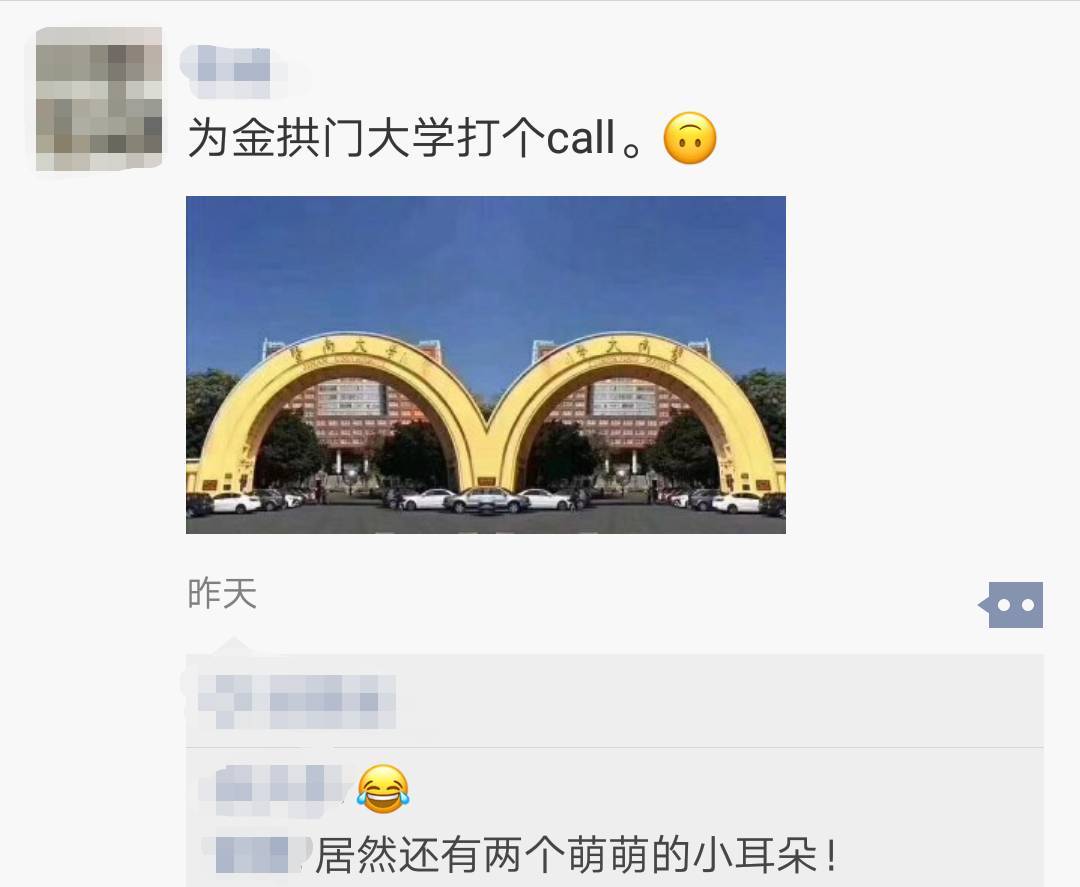The width and height of the screenshot is (1080, 887).
Task: Tap the tears-of-joy emoji in the comment
Action: (383, 789)
